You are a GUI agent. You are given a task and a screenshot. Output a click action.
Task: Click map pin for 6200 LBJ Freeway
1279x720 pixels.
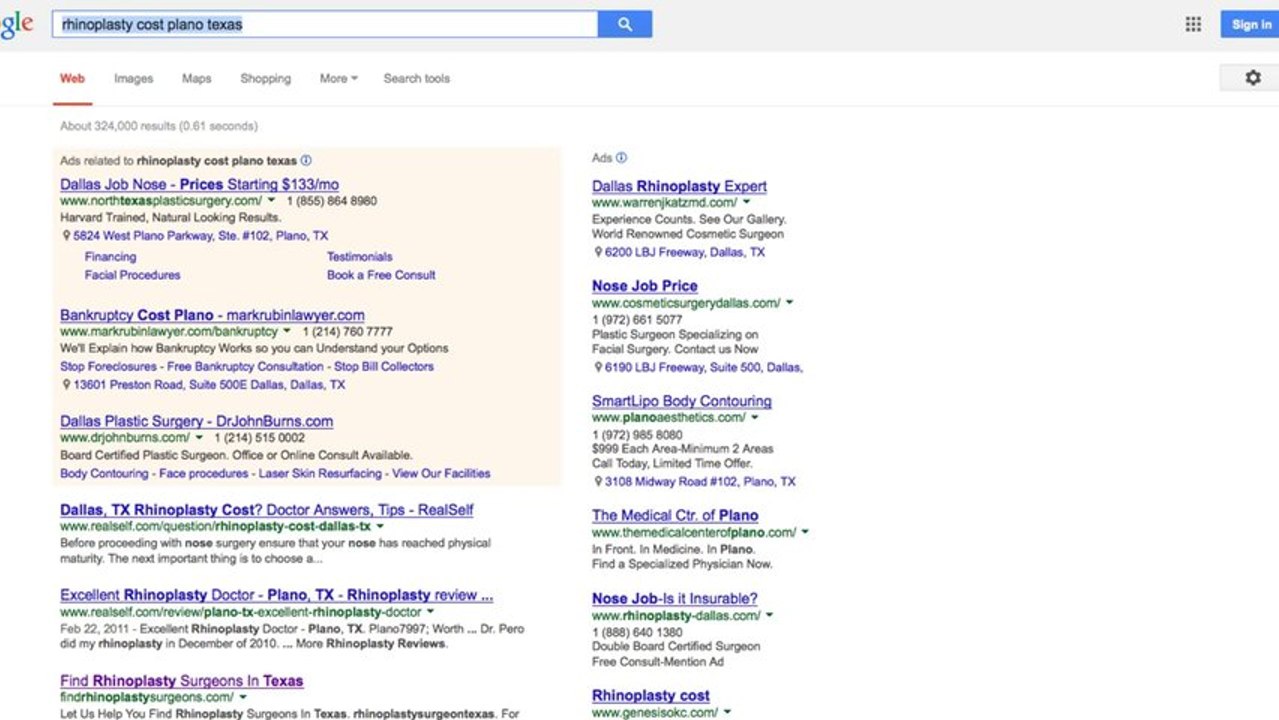598,253
